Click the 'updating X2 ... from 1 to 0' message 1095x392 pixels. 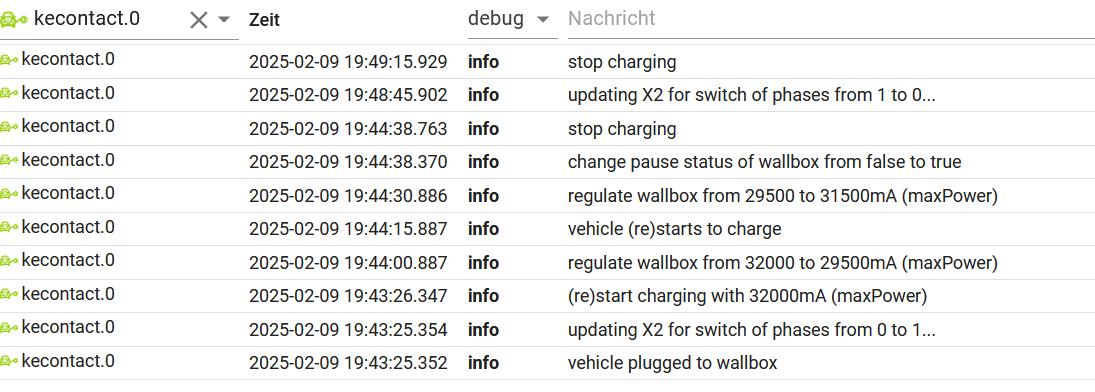(x=751, y=95)
